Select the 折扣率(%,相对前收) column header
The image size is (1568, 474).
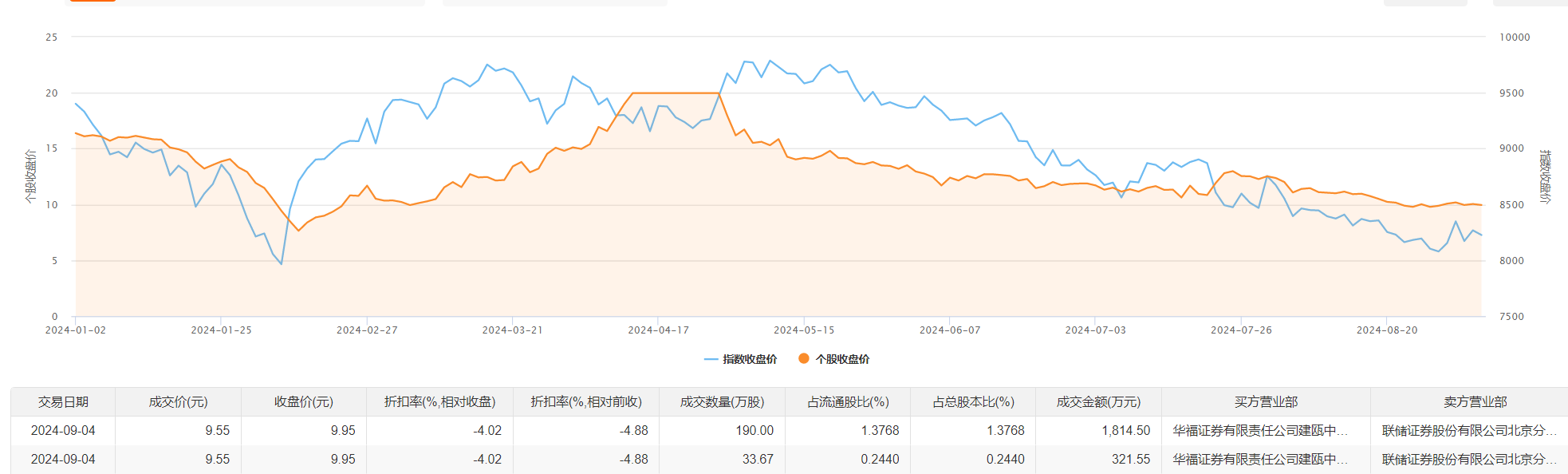click(586, 402)
